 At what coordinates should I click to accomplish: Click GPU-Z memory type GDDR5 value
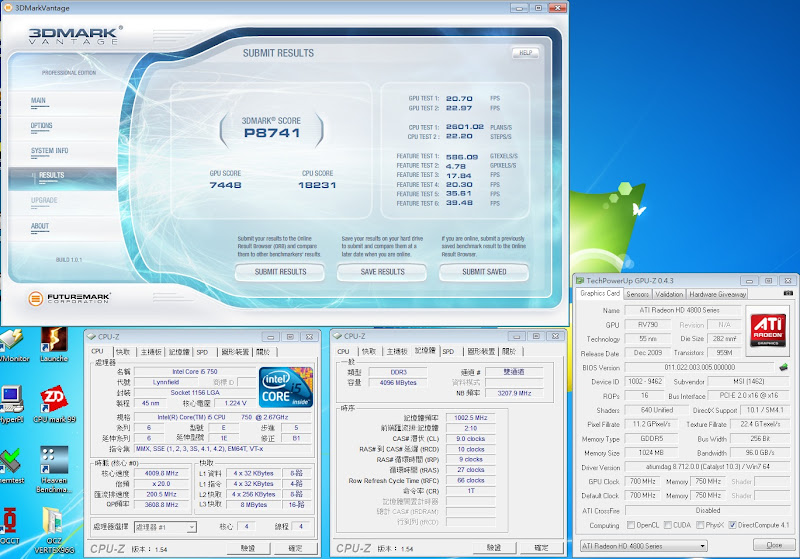[x=652, y=439]
